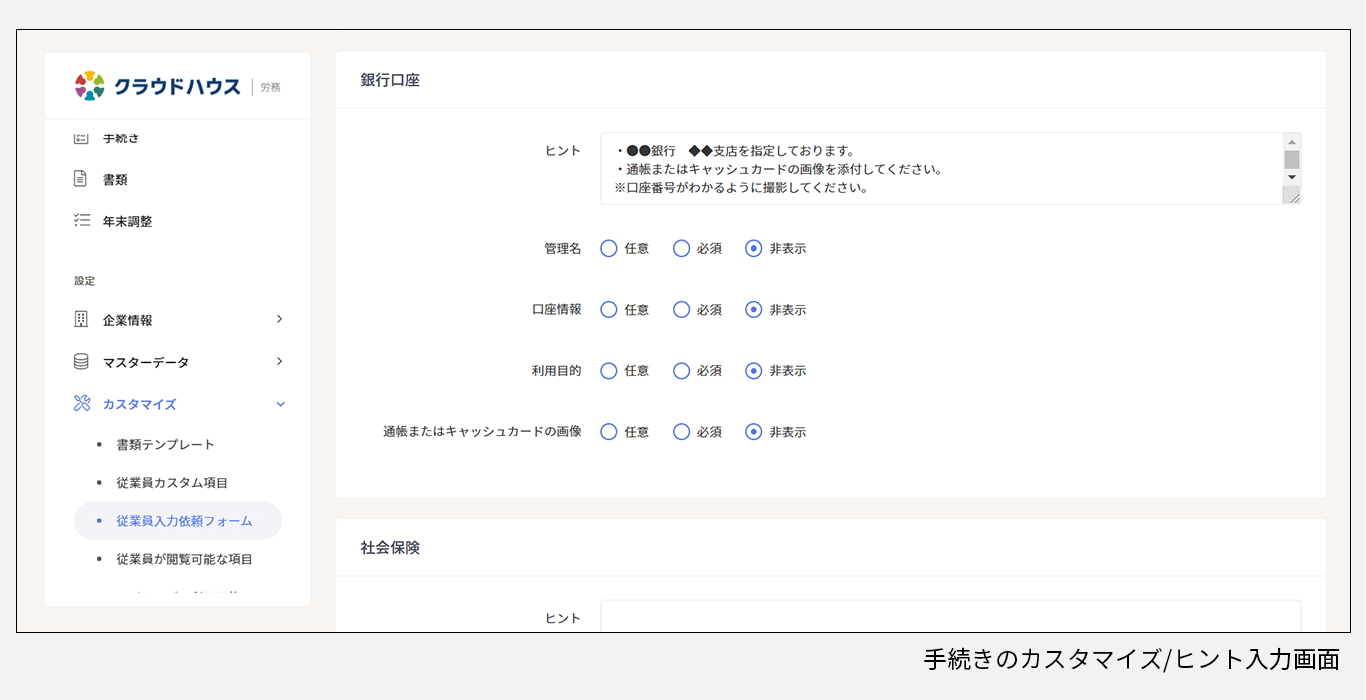
Task: Set 通帳またはキャッシュカードの画像 to 必須
Action: [681, 432]
